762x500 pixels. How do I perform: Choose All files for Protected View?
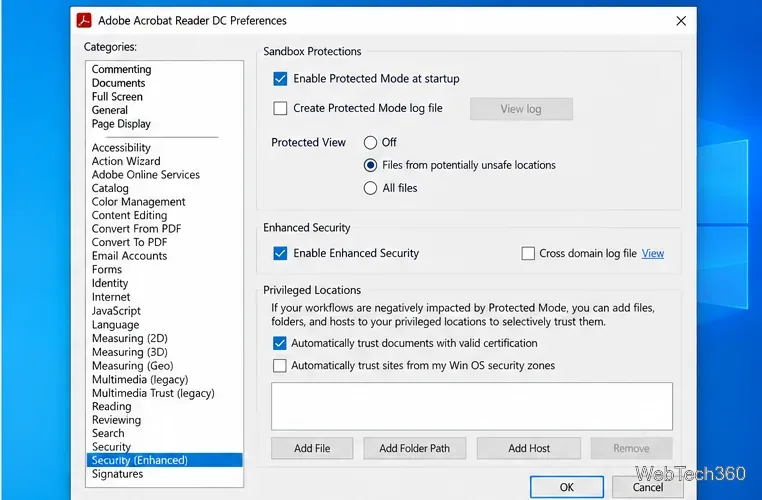[370, 188]
